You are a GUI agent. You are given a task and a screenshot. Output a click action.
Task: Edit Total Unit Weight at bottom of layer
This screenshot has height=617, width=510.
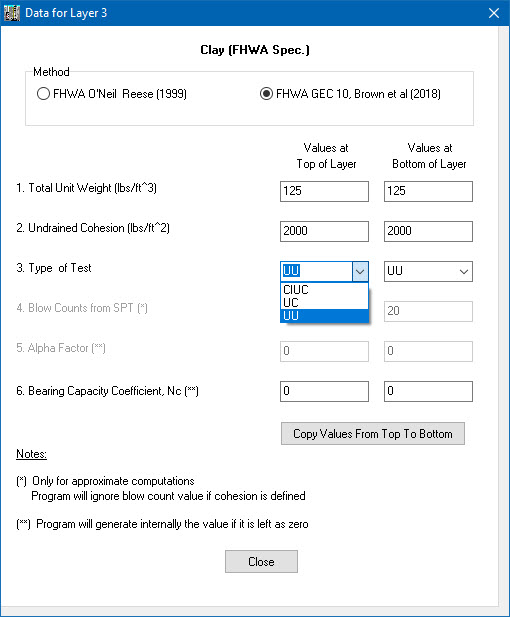click(x=428, y=191)
